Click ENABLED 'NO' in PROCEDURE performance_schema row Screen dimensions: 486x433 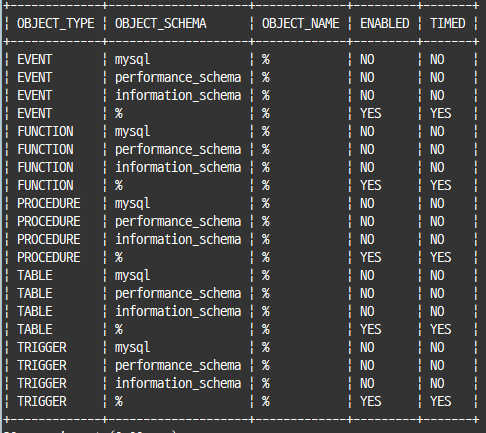click(367, 222)
